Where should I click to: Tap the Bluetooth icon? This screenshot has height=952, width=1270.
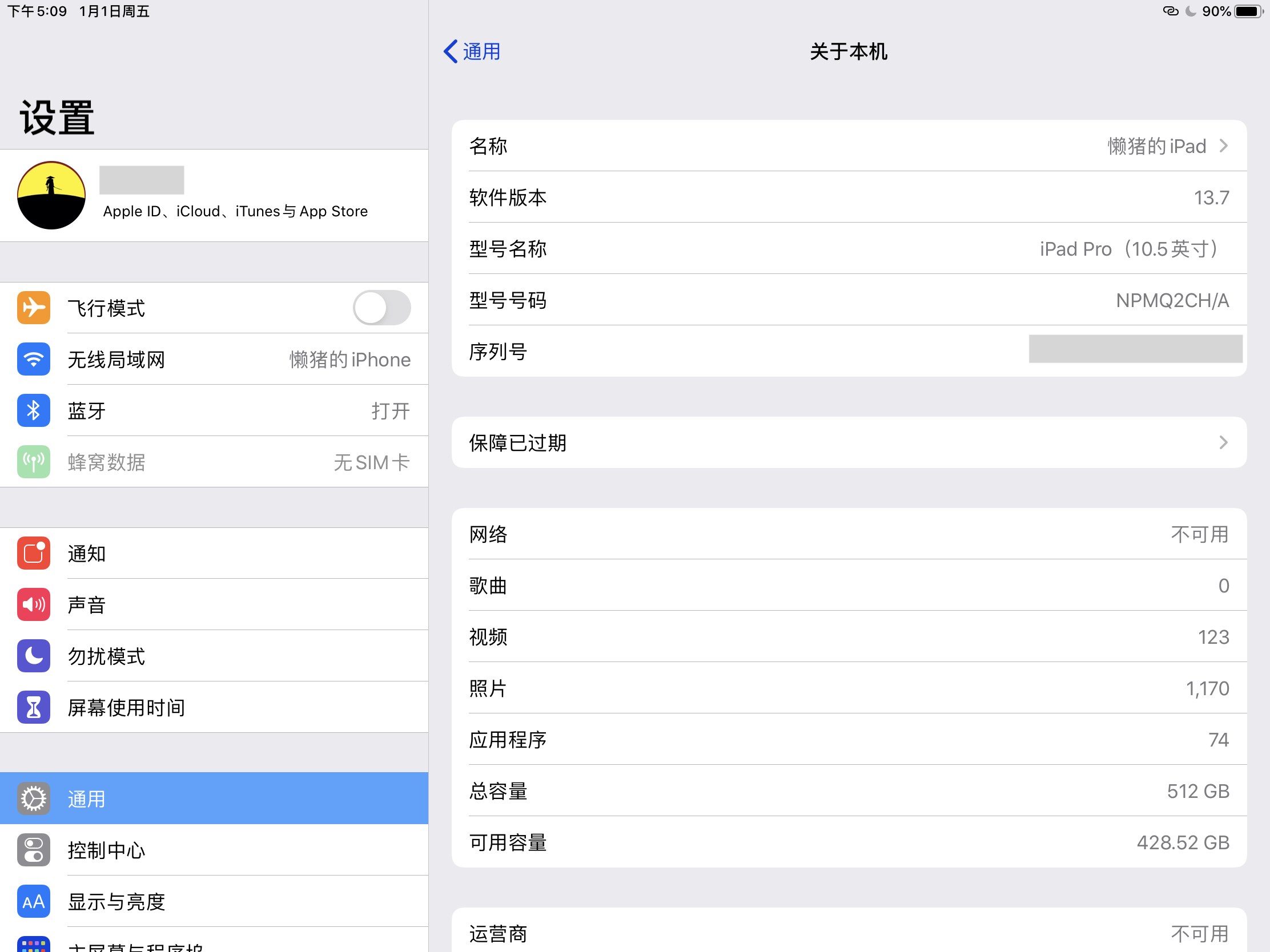pos(33,410)
